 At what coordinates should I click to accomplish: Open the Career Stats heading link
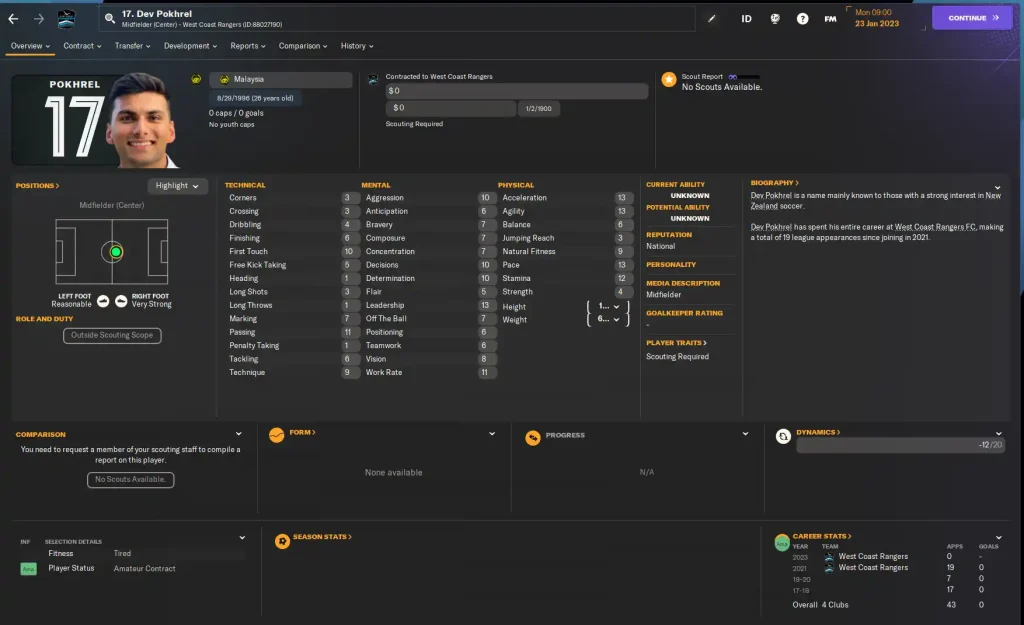coord(822,536)
